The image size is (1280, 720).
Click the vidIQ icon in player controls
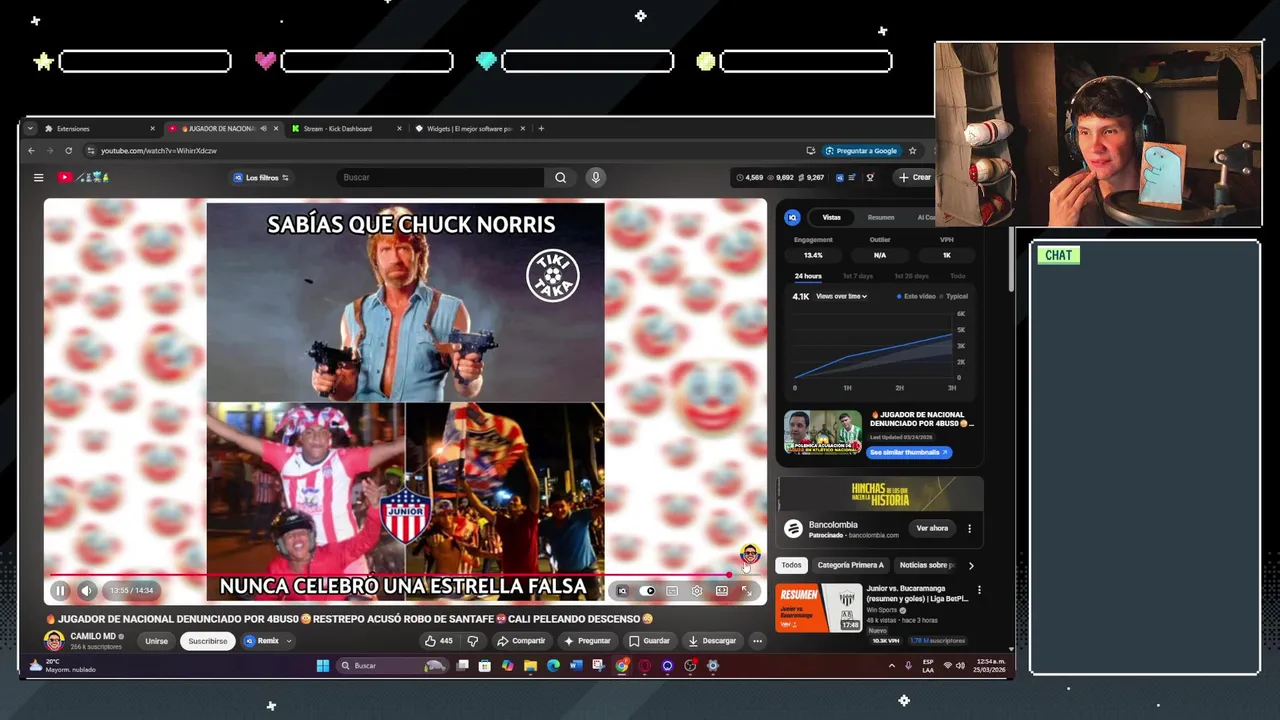click(622, 591)
